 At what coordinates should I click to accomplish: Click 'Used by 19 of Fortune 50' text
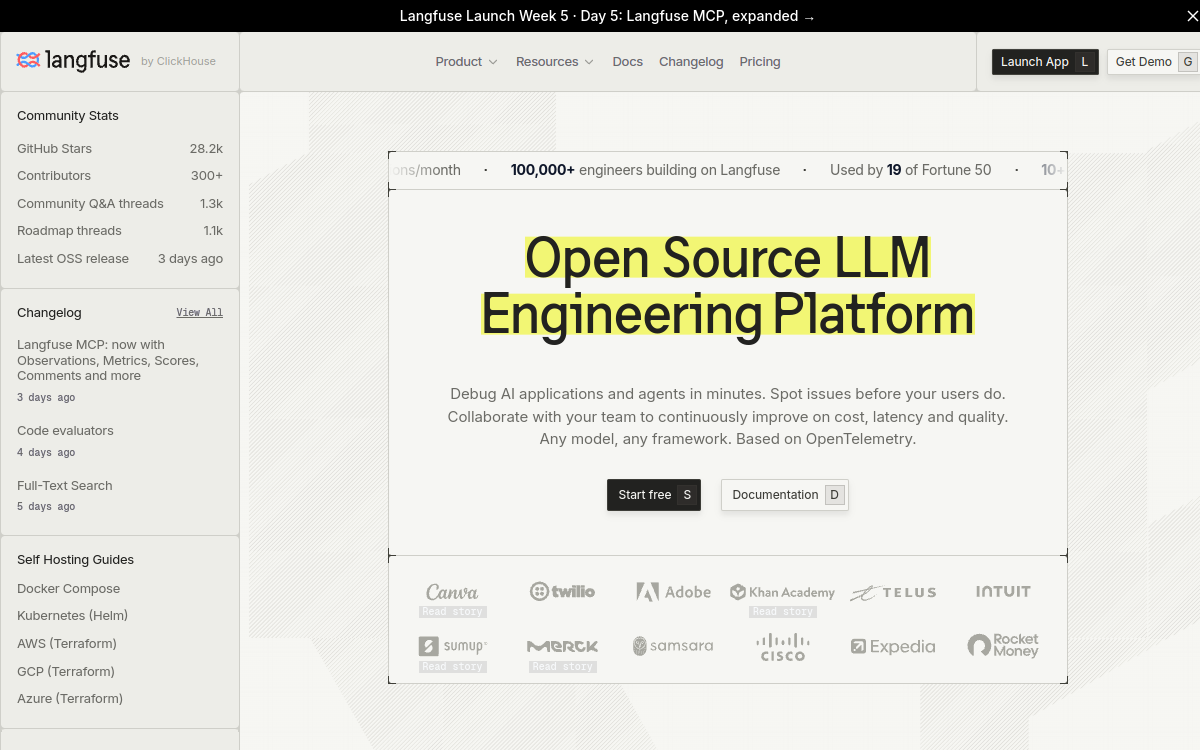tap(911, 170)
